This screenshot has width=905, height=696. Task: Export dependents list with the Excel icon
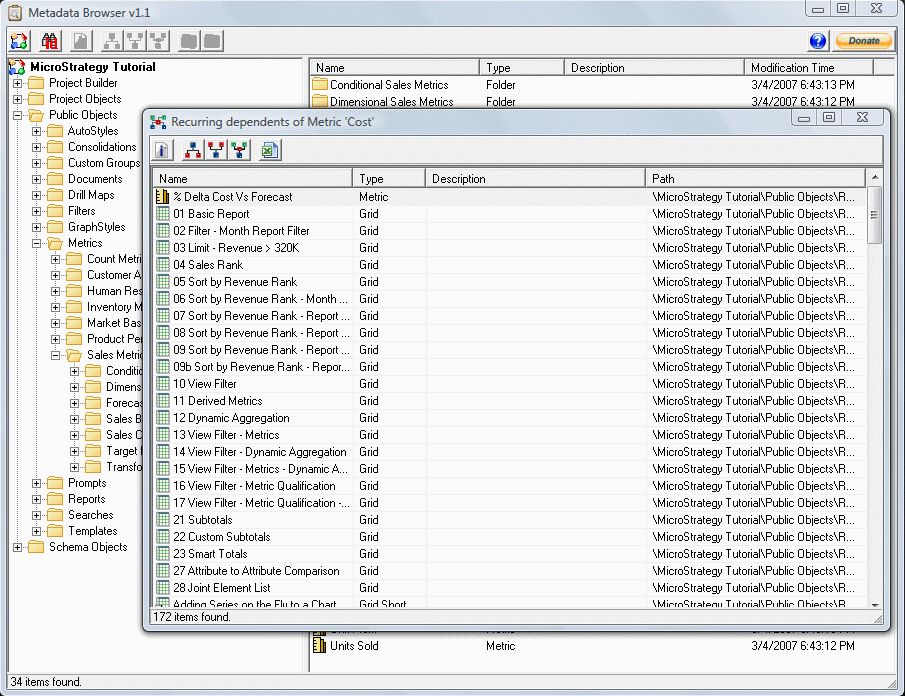click(270, 151)
